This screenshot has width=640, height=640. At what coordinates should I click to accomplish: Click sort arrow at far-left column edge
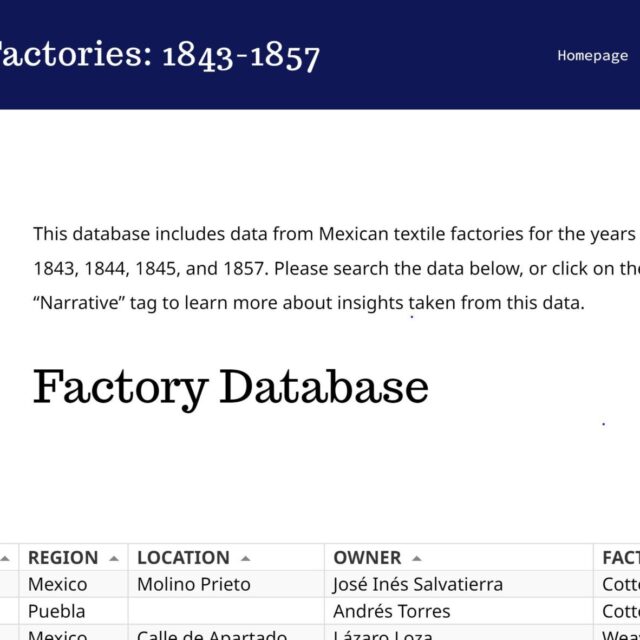pos(6,558)
